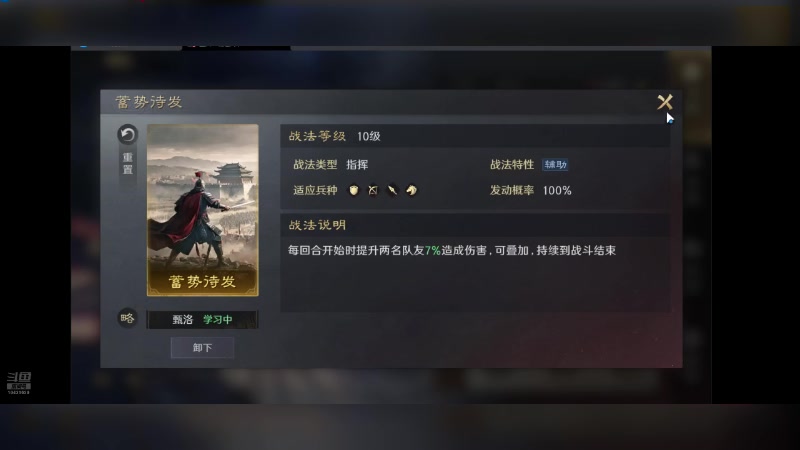
Task: Click the green 7% value in description
Action: [433, 251]
